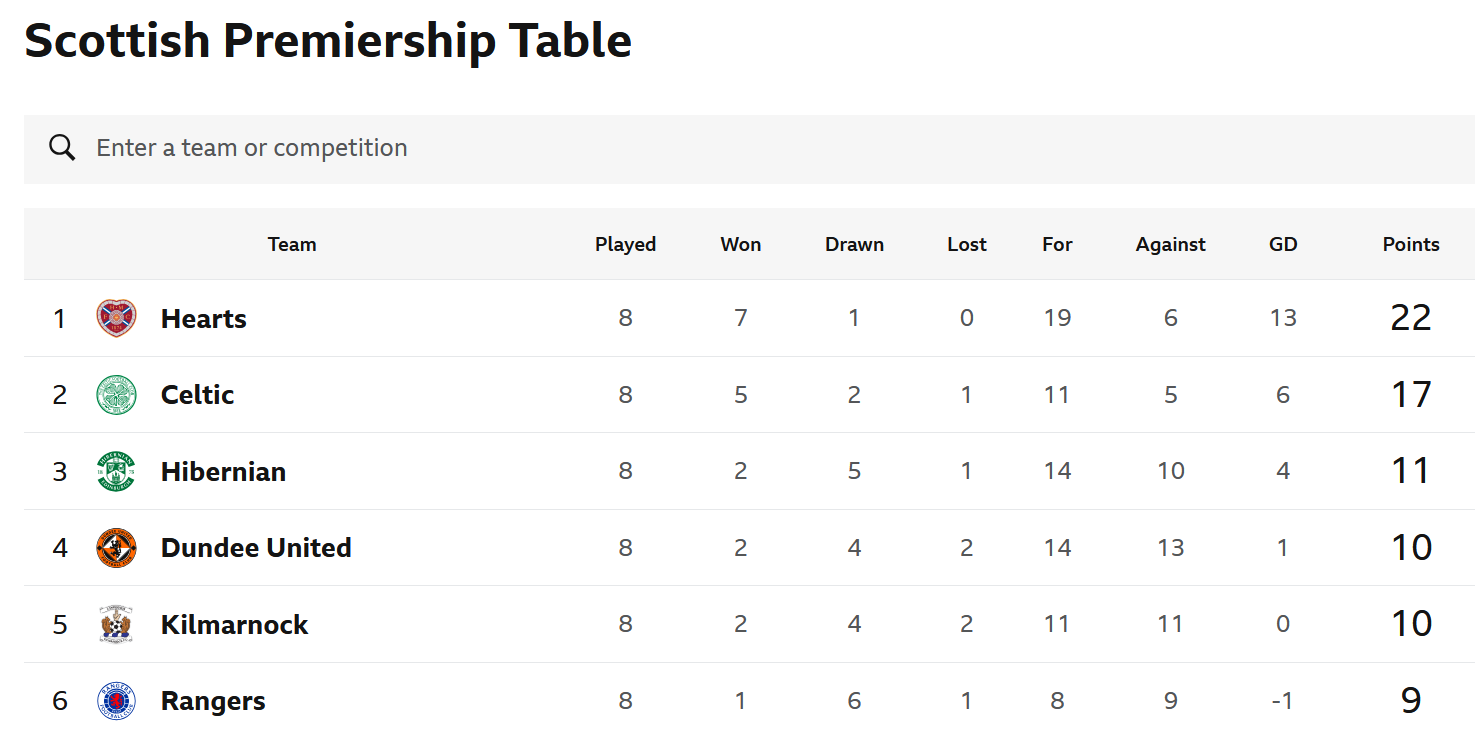
Task: Click the search magnifier icon
Action: coord(62,149)
